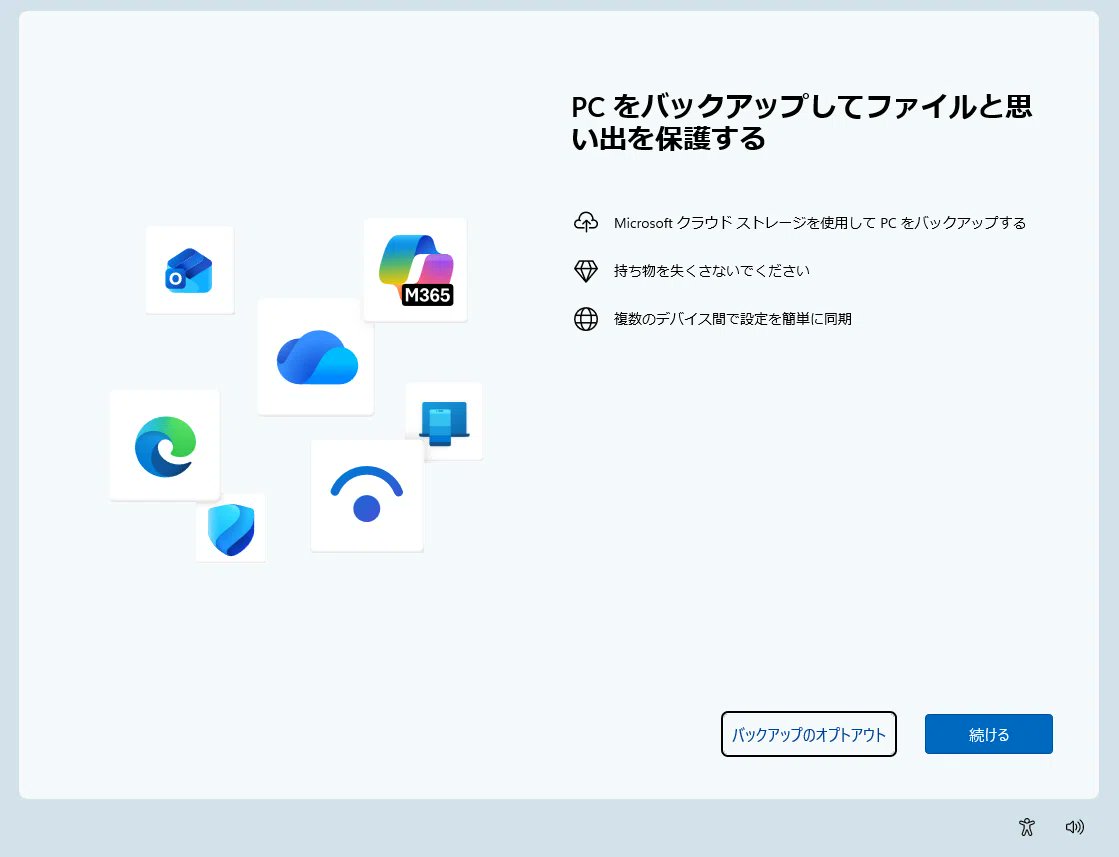Click the Phone Link device icon tile
Screen dimensions: 1119x857
(x=444, y=421)
